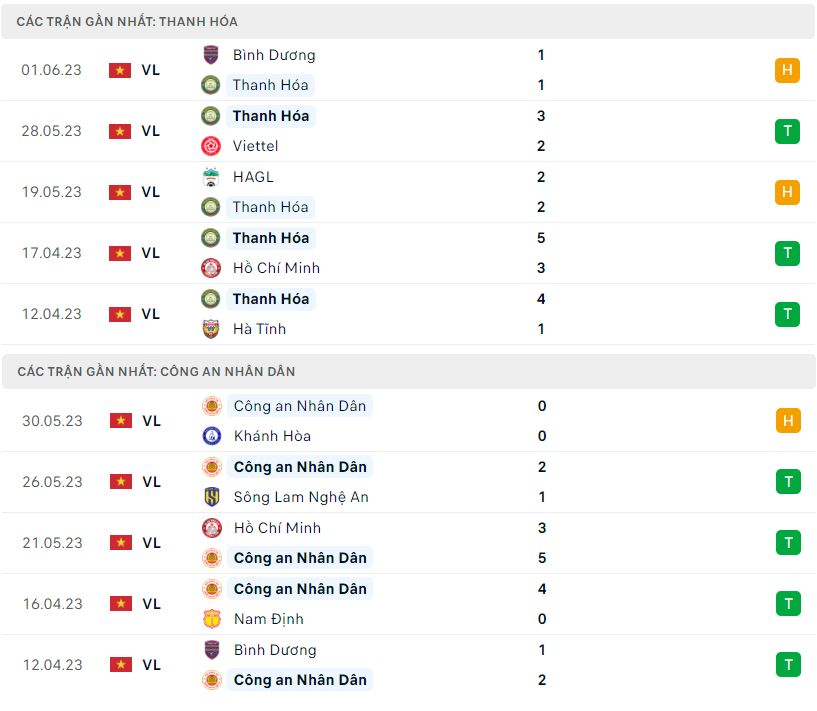Click the Nam Định team logo

point(212,619)
